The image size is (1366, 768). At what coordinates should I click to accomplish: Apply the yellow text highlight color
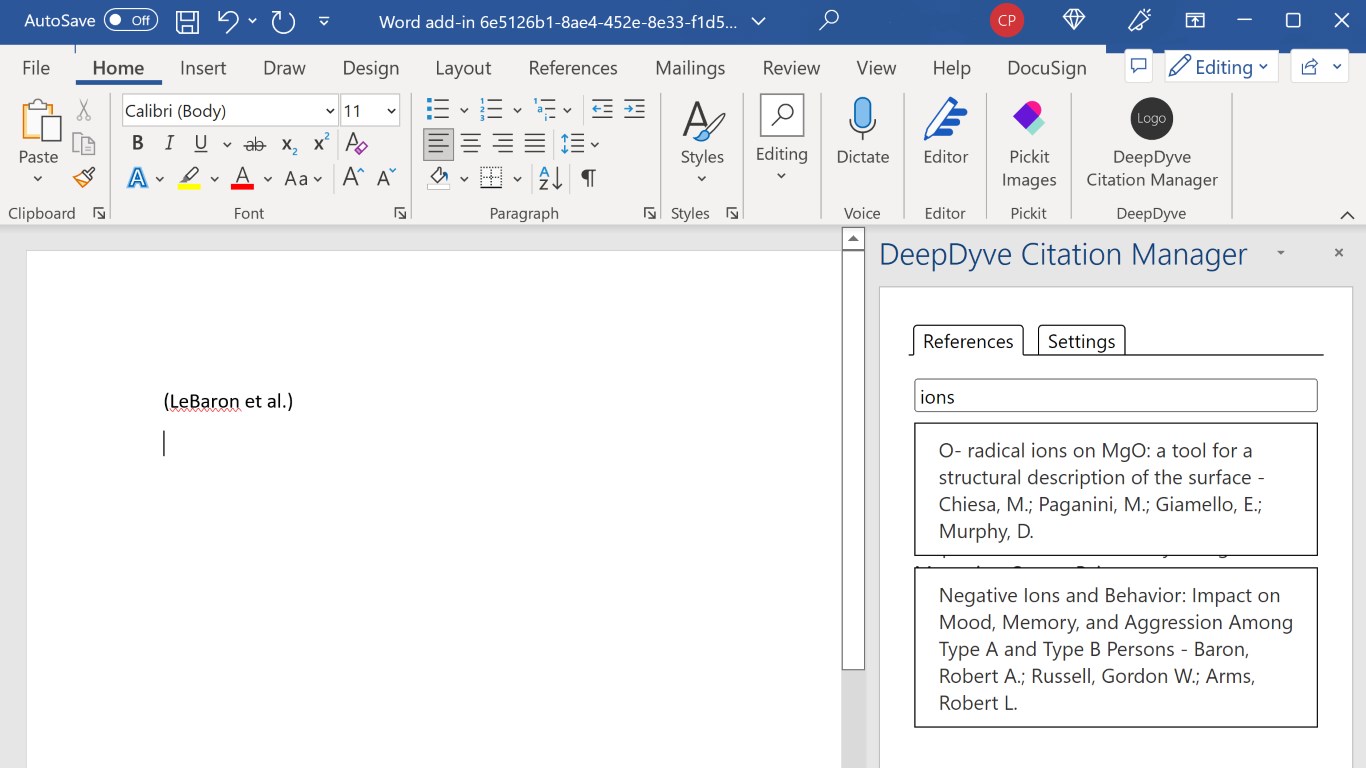coord(189,179)
